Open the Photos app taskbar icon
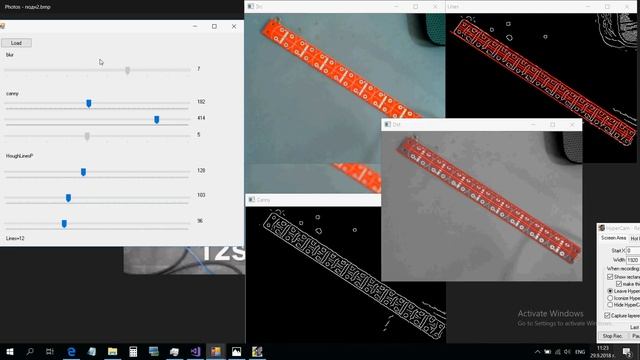 click(236, 351)
